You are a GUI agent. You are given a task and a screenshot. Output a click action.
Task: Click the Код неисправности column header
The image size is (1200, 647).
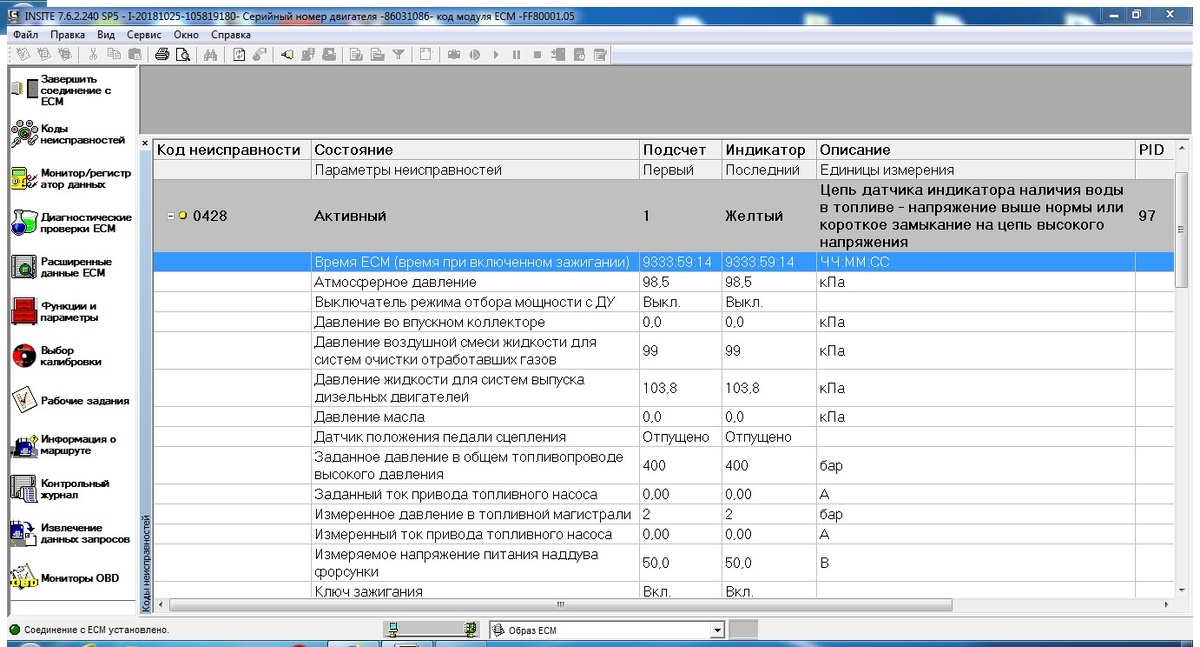click(232, 150)
